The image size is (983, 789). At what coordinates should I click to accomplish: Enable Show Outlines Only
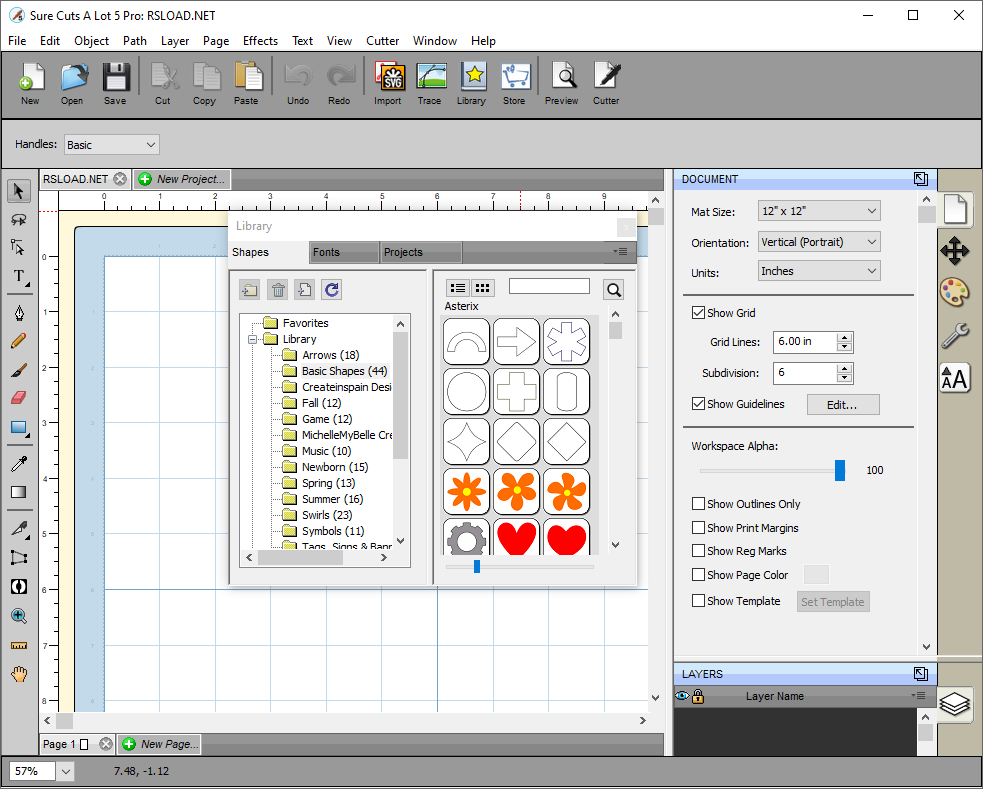(698, 504)
